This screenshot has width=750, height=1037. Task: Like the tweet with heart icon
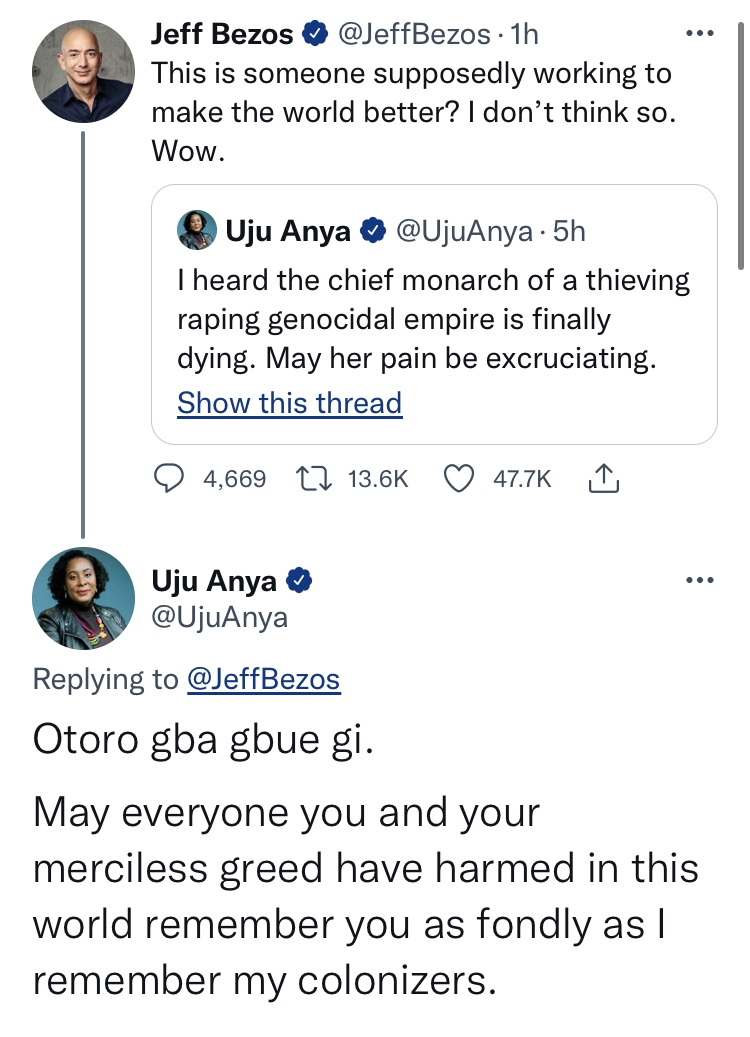pos(458,479)
